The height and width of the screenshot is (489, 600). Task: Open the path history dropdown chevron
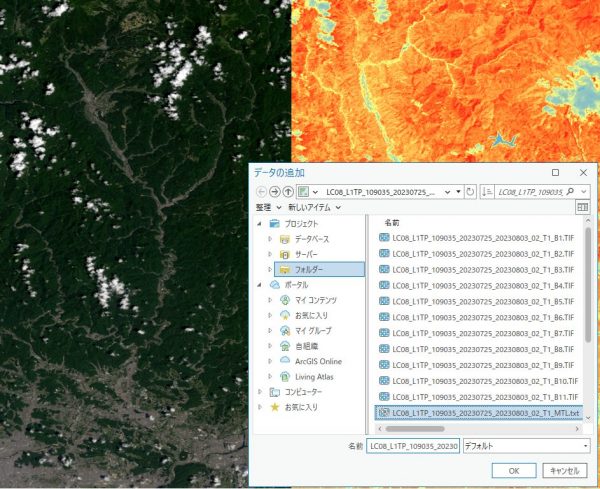tap(447, 192)
